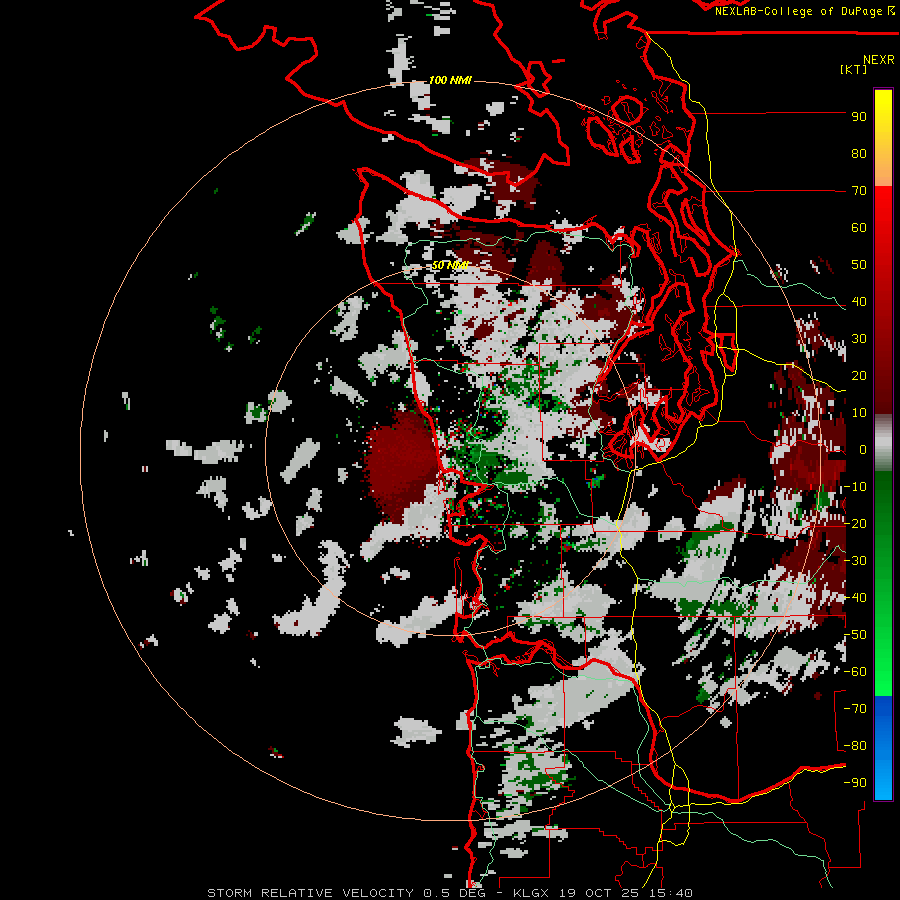Click the KLGX station identifier in caption
This screenshot has width=900, height=900.
pos(531,893)
